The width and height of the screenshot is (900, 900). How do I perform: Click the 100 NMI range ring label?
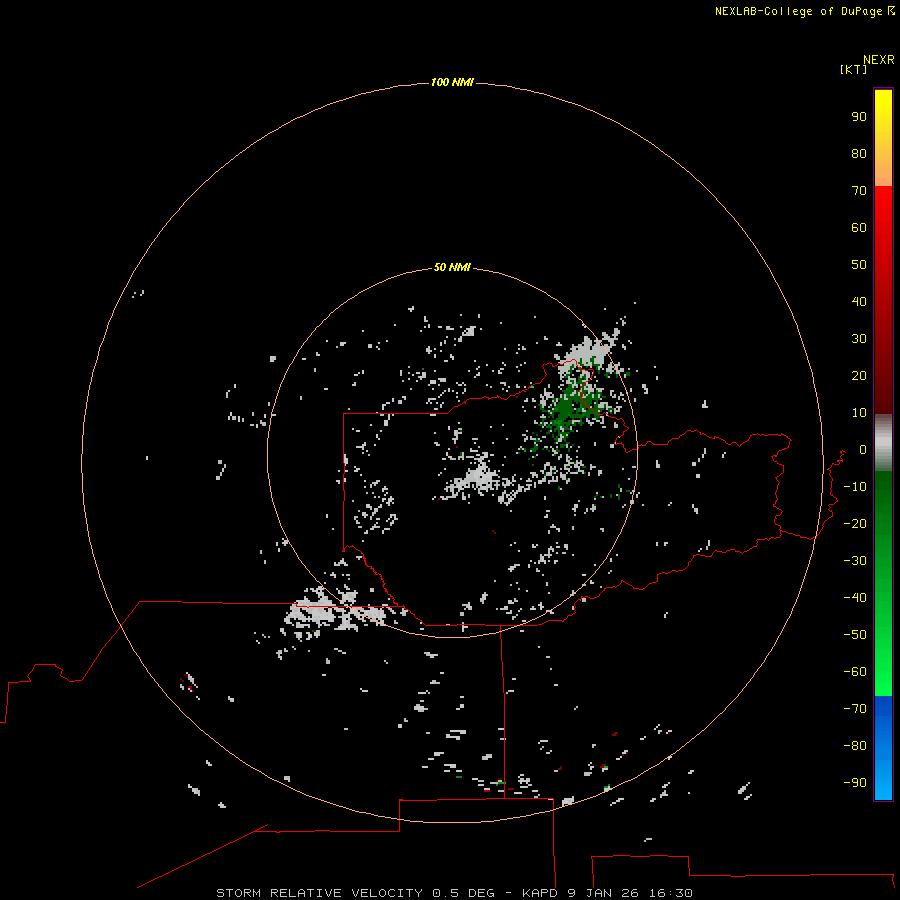click(452, 82)
